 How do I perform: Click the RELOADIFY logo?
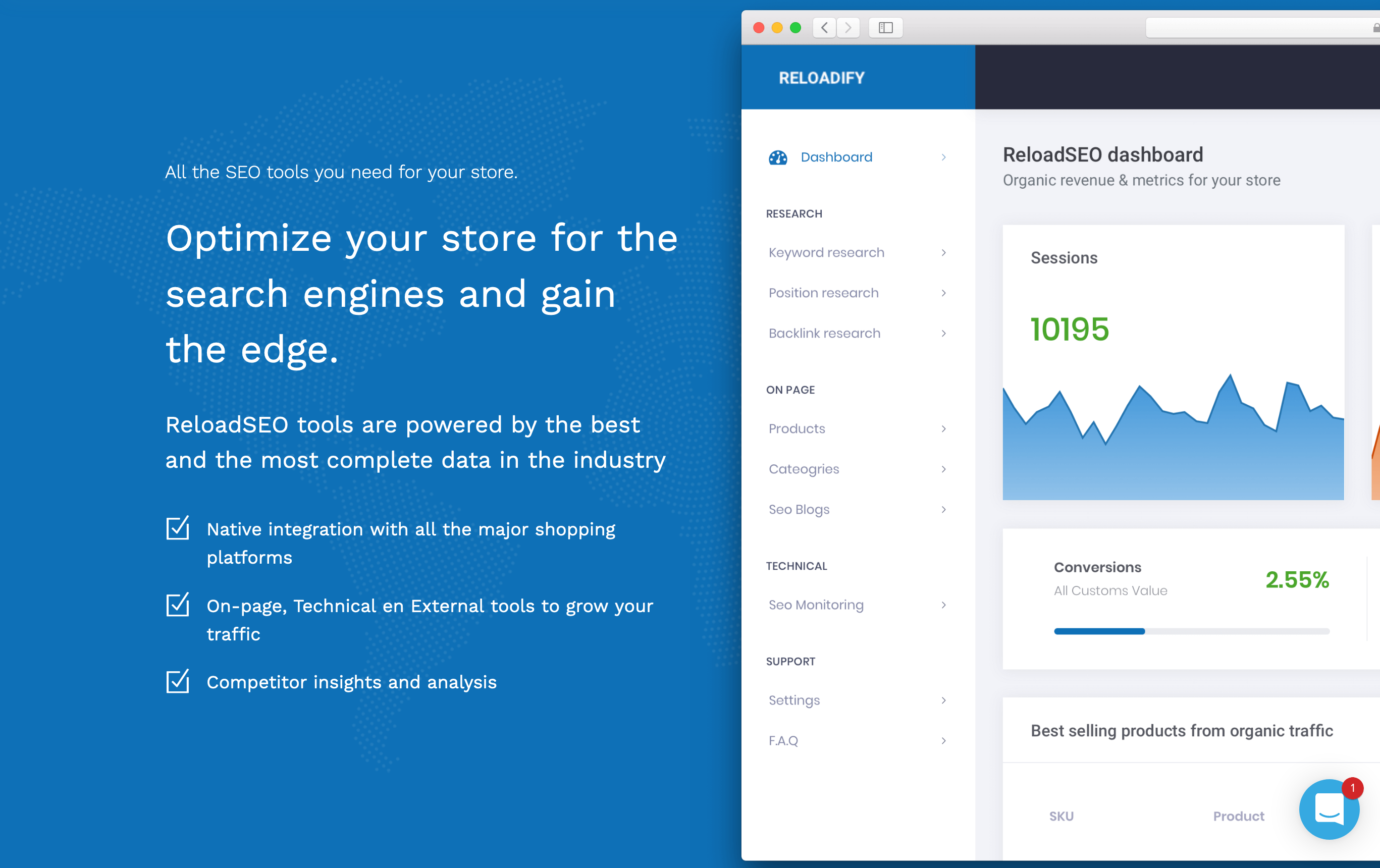[821, 78]
